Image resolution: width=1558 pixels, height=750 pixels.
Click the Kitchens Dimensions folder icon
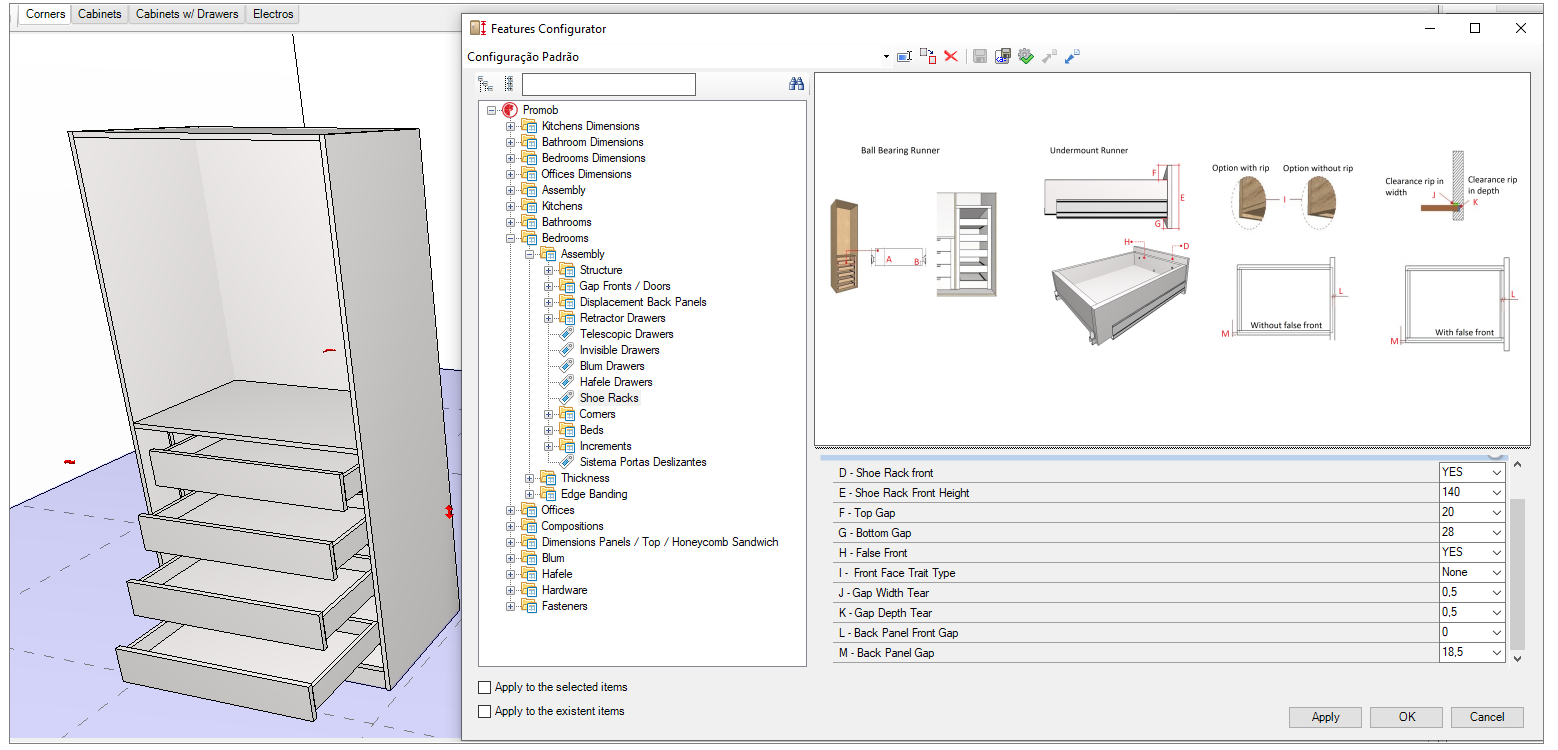coord(529,126)
